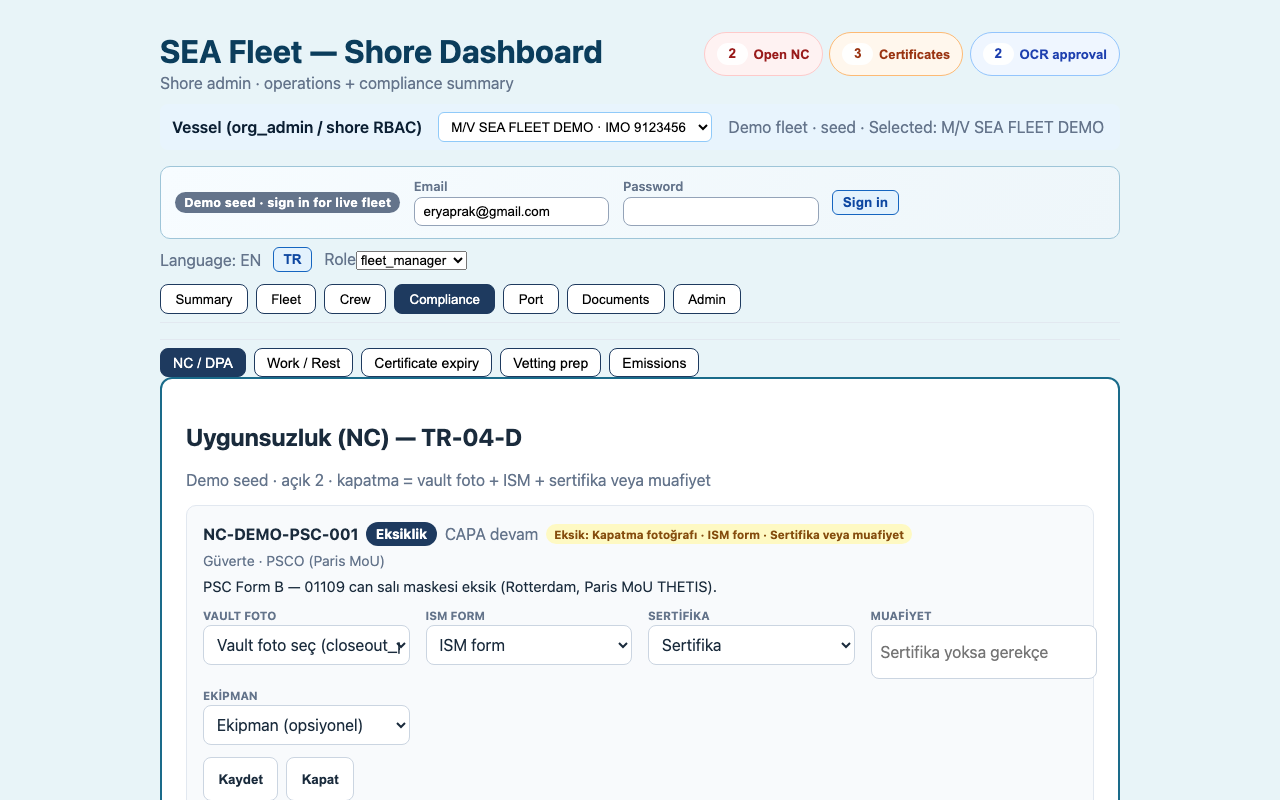Expand the vessel selector dropdown
This screenshot has height=800, width=1280.
pos(575,127)
